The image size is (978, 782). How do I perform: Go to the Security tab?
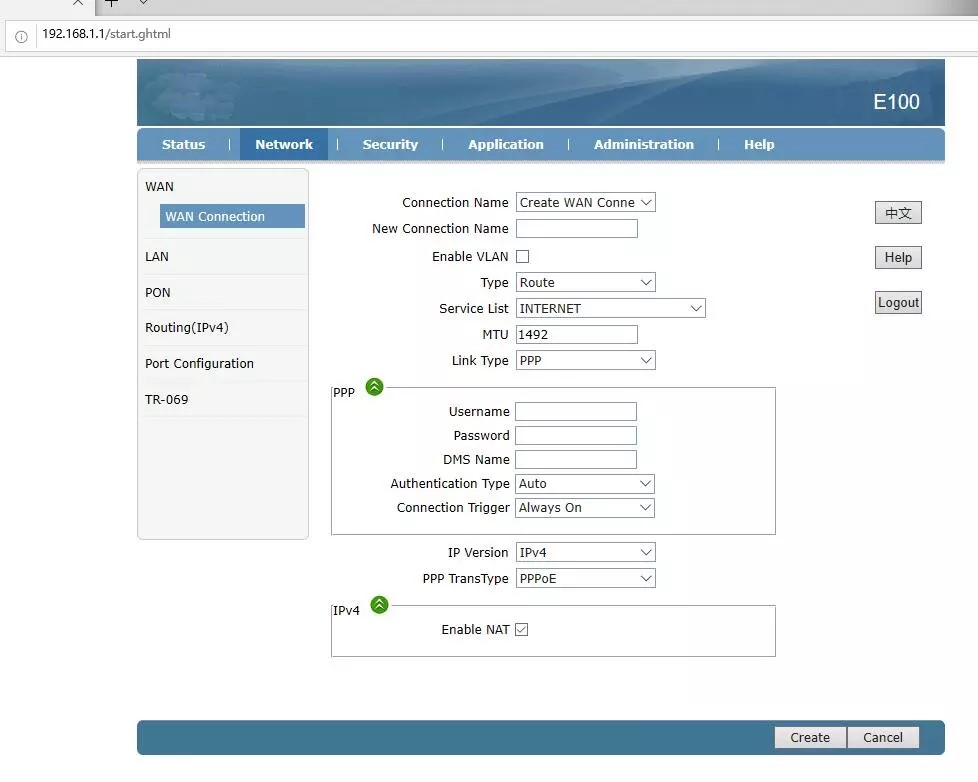[x=390, y=145]
